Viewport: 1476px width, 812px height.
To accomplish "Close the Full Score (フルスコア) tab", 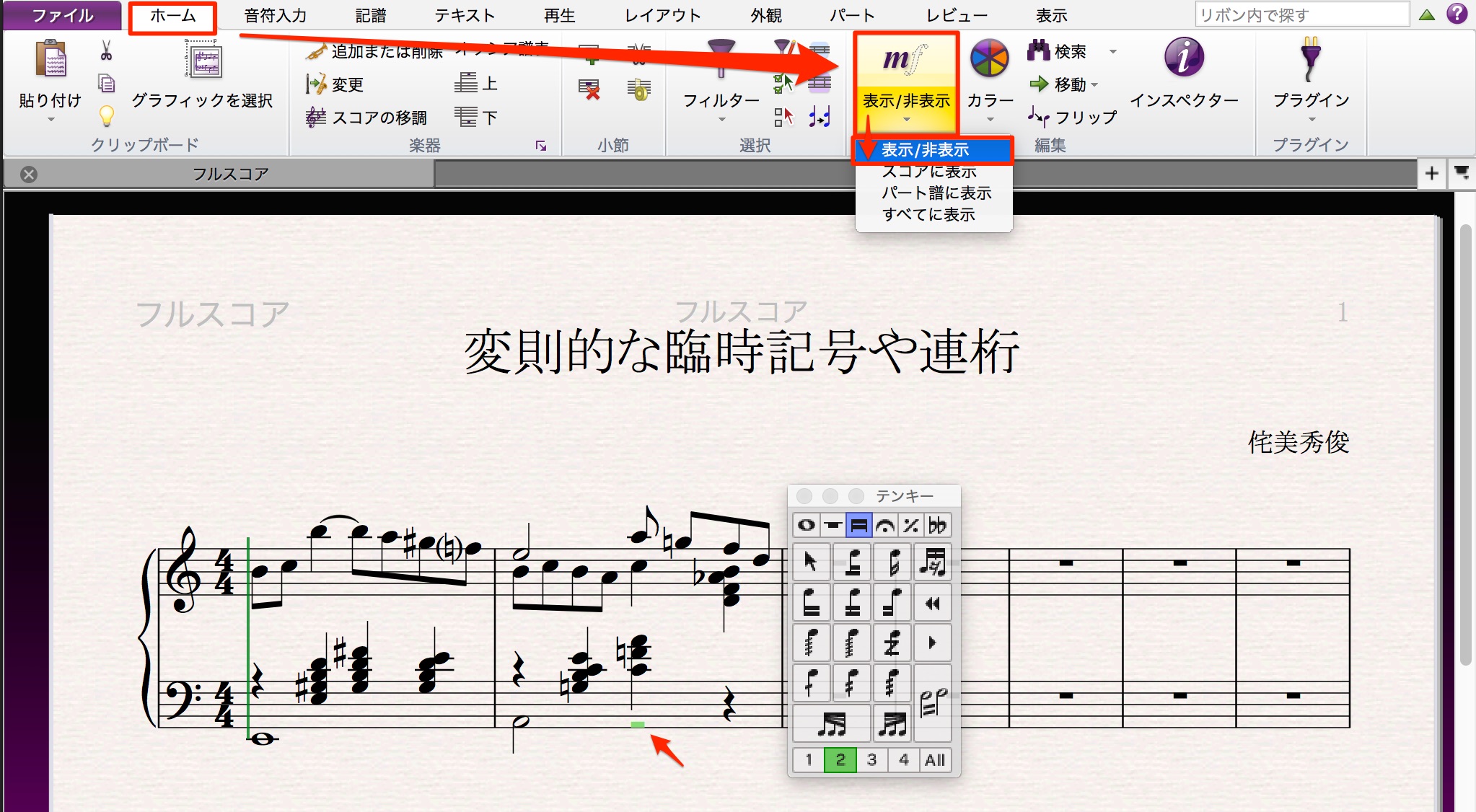I will tap(29, 174).
